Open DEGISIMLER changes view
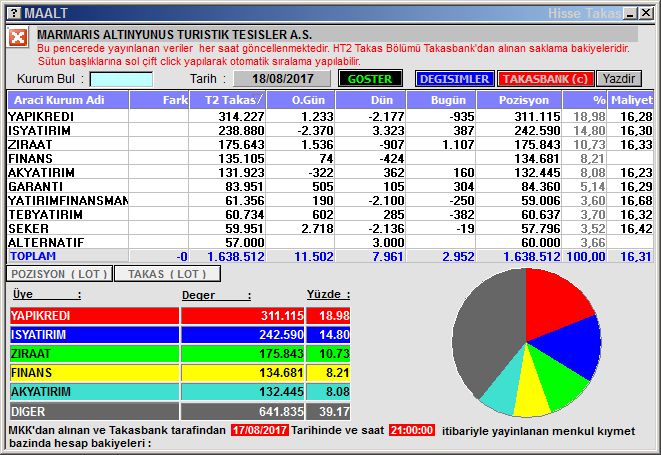 pyautogui.click(x=454, y=79)
